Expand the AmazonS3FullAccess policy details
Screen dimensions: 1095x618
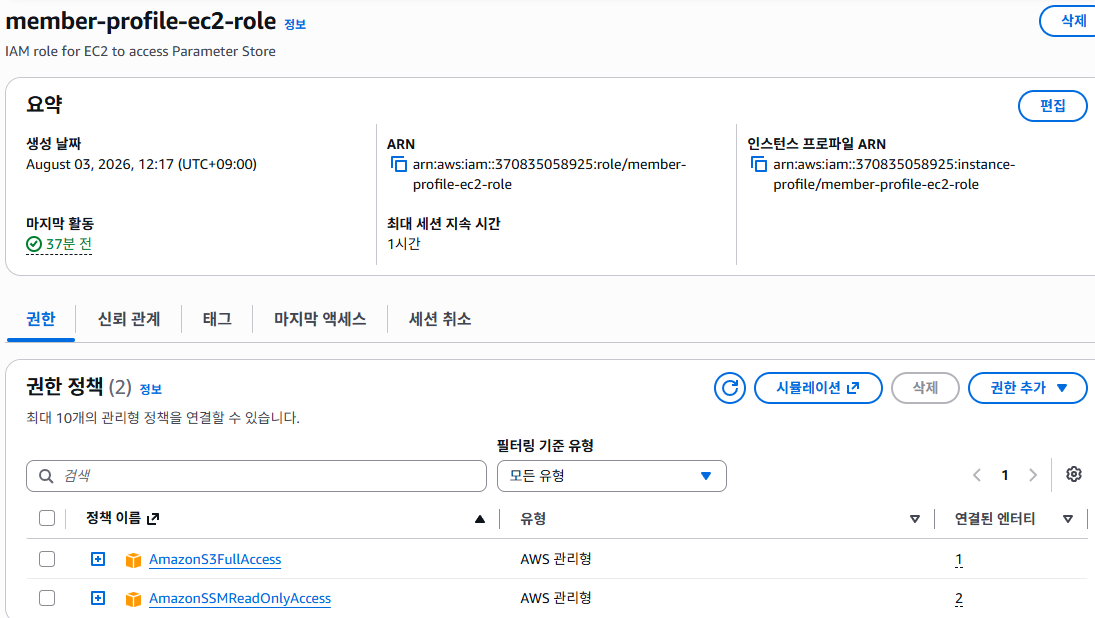click(98, 559)
